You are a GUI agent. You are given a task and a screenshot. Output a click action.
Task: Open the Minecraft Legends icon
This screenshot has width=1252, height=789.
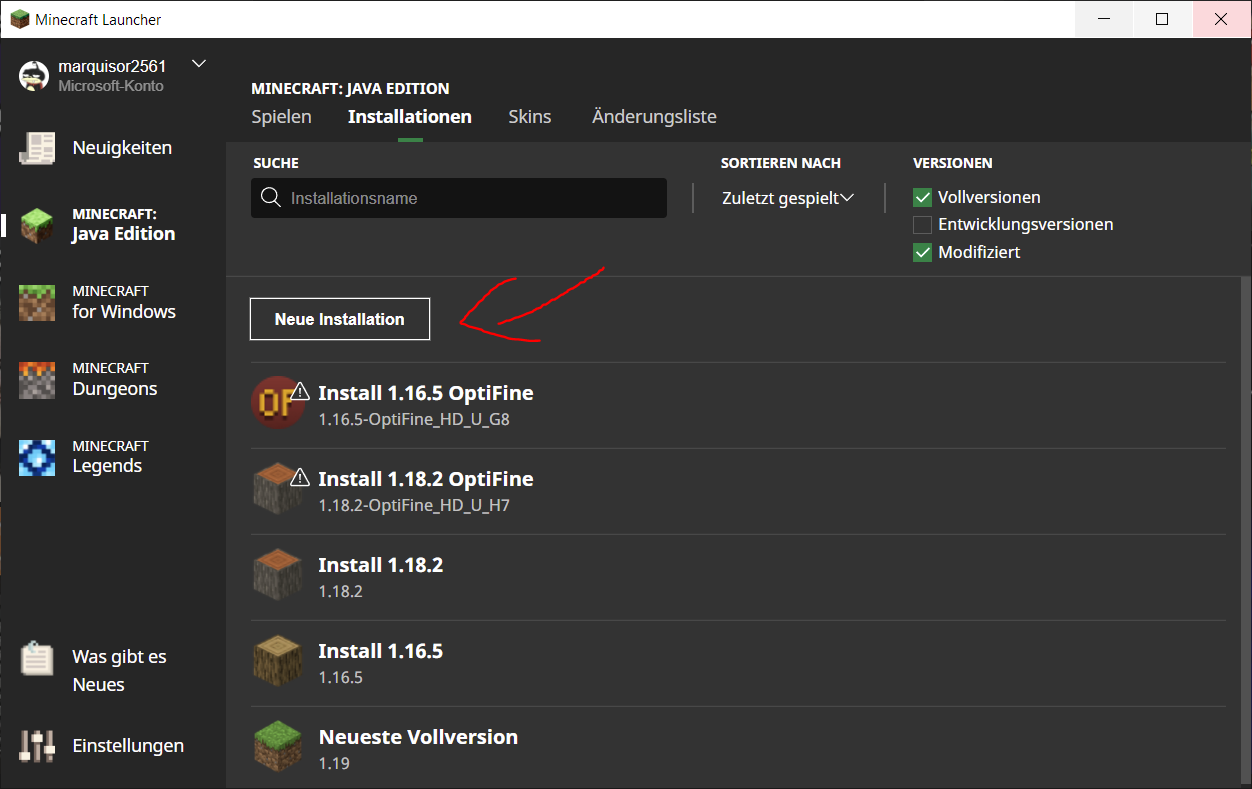(x=38, y=457)
